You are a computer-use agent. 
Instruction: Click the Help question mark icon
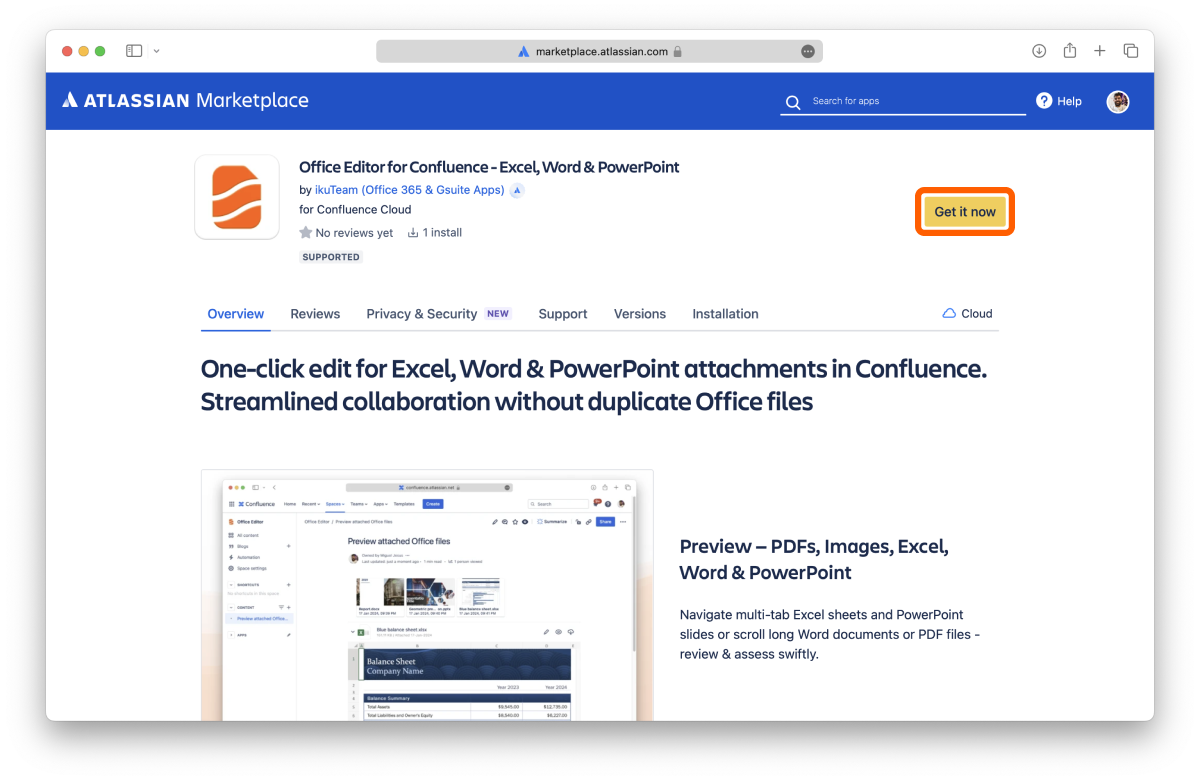coord(1044,101)
